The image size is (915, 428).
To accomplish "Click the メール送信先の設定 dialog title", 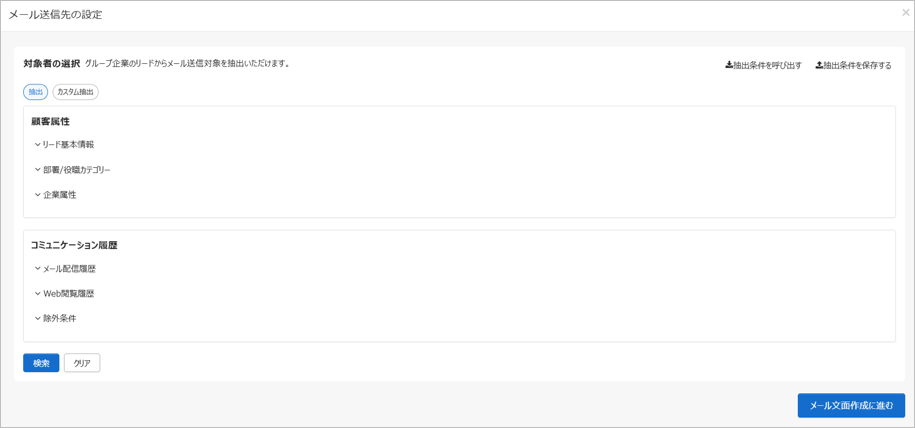I will (55, 15).
